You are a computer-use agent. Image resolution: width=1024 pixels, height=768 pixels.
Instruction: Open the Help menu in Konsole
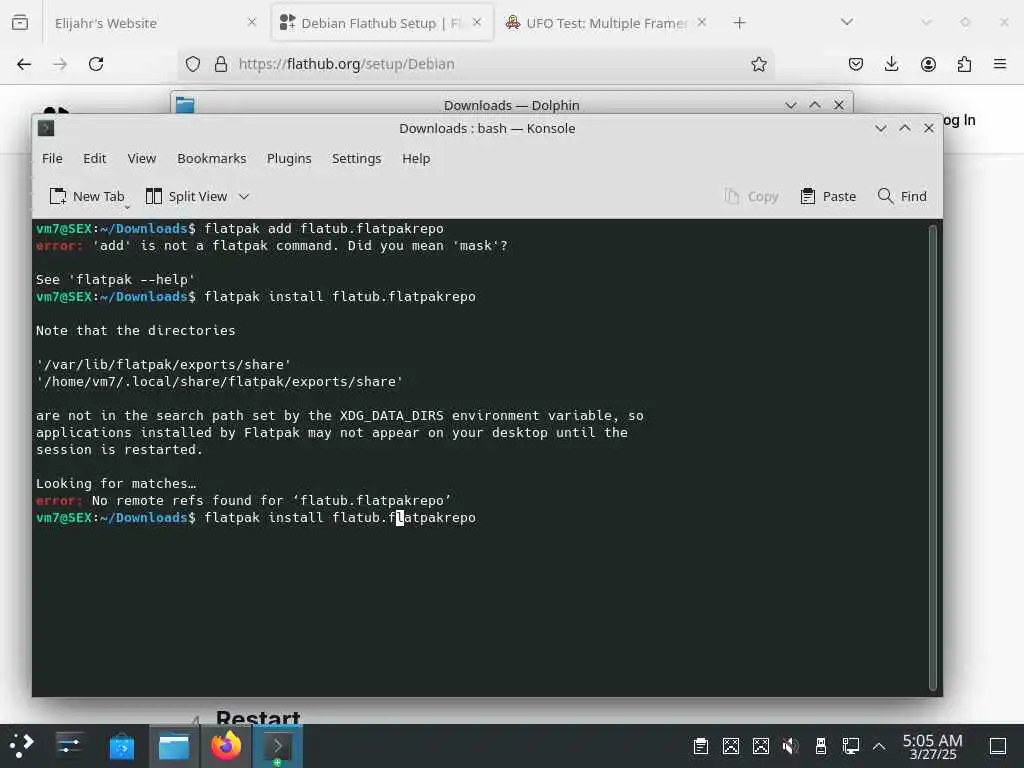point(416,159)
